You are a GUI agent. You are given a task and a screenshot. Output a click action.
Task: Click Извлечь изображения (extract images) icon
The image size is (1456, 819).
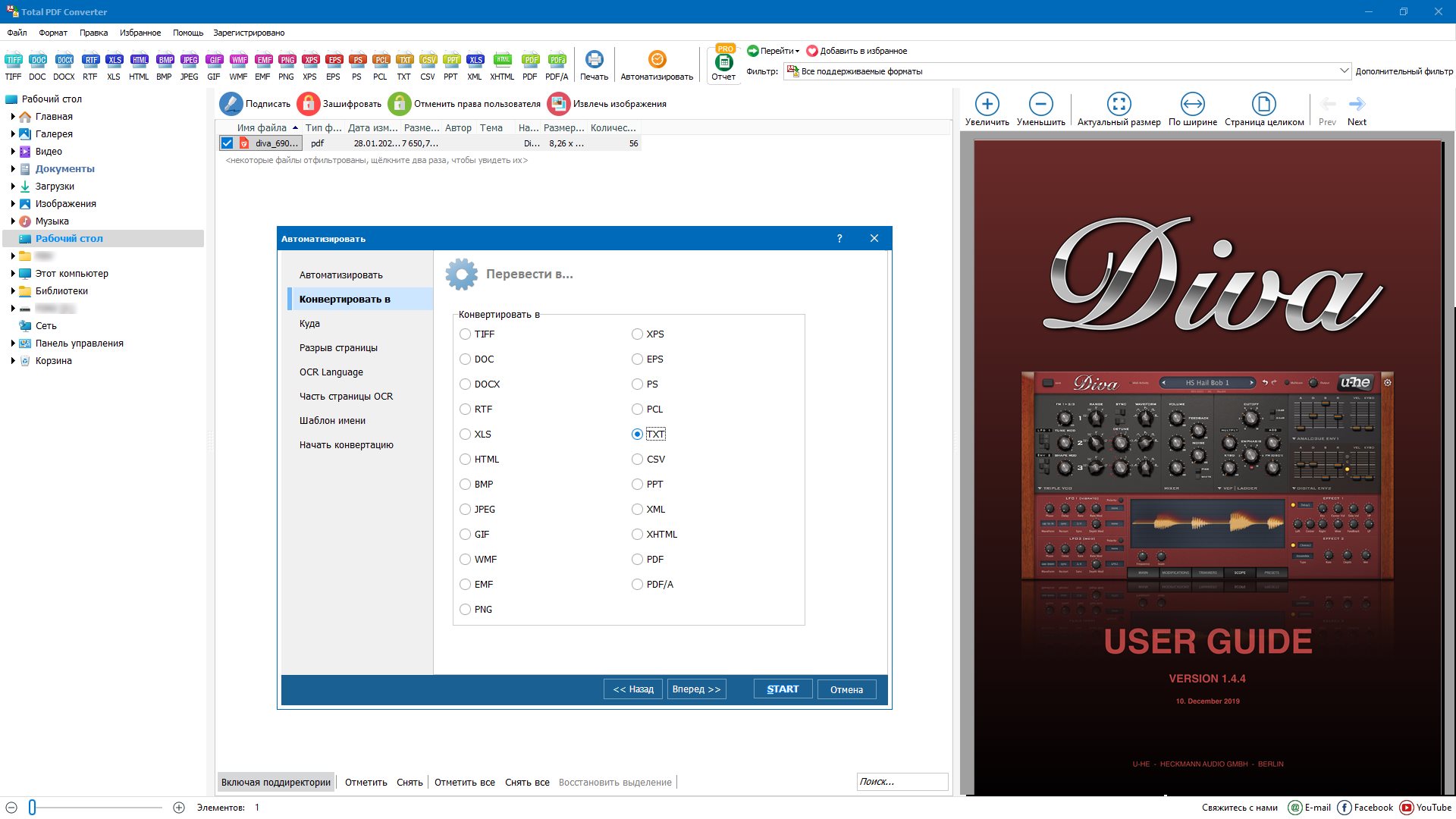tap(559, 104)
